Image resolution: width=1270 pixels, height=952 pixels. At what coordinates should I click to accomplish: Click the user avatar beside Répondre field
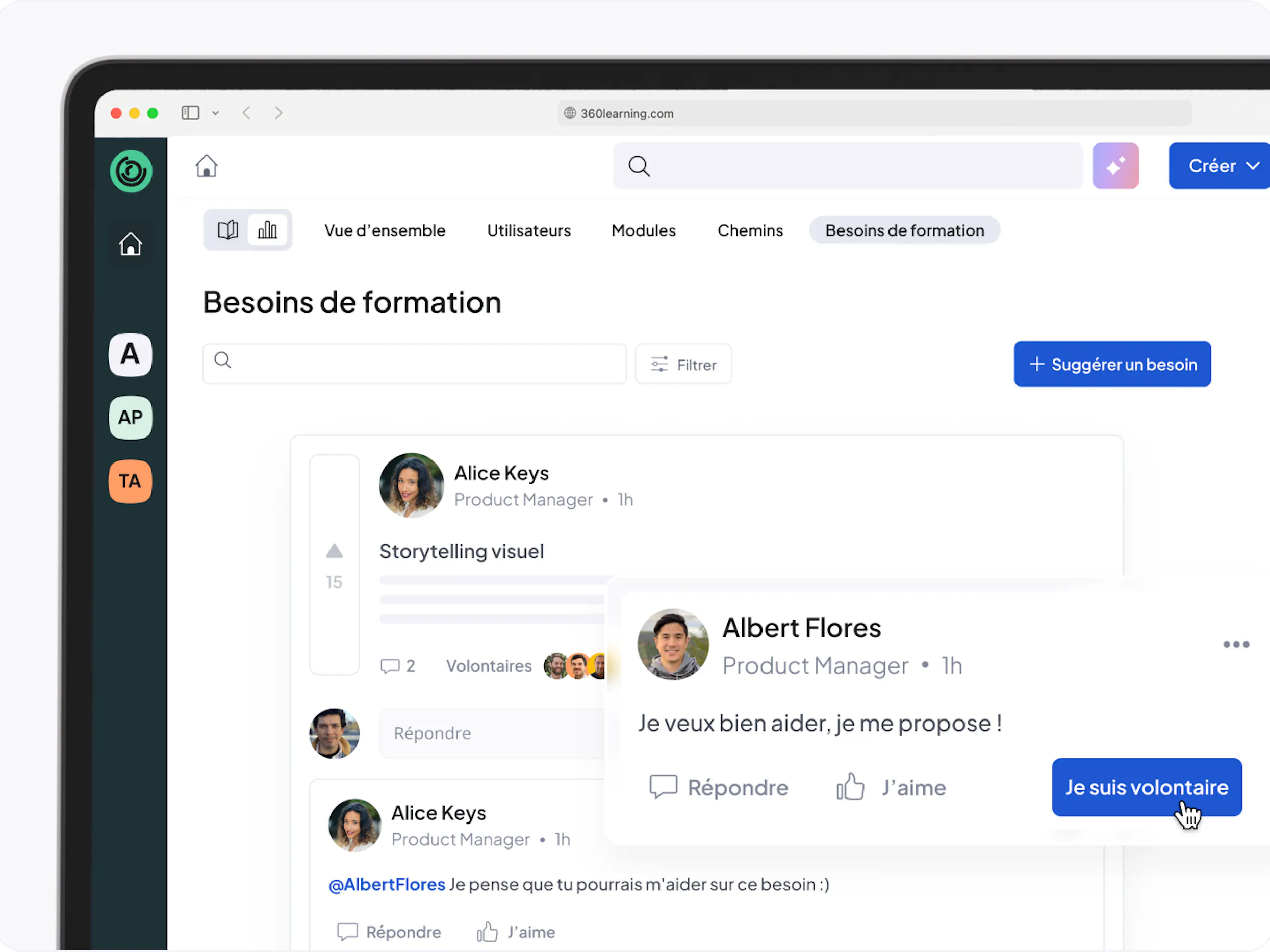334,733
